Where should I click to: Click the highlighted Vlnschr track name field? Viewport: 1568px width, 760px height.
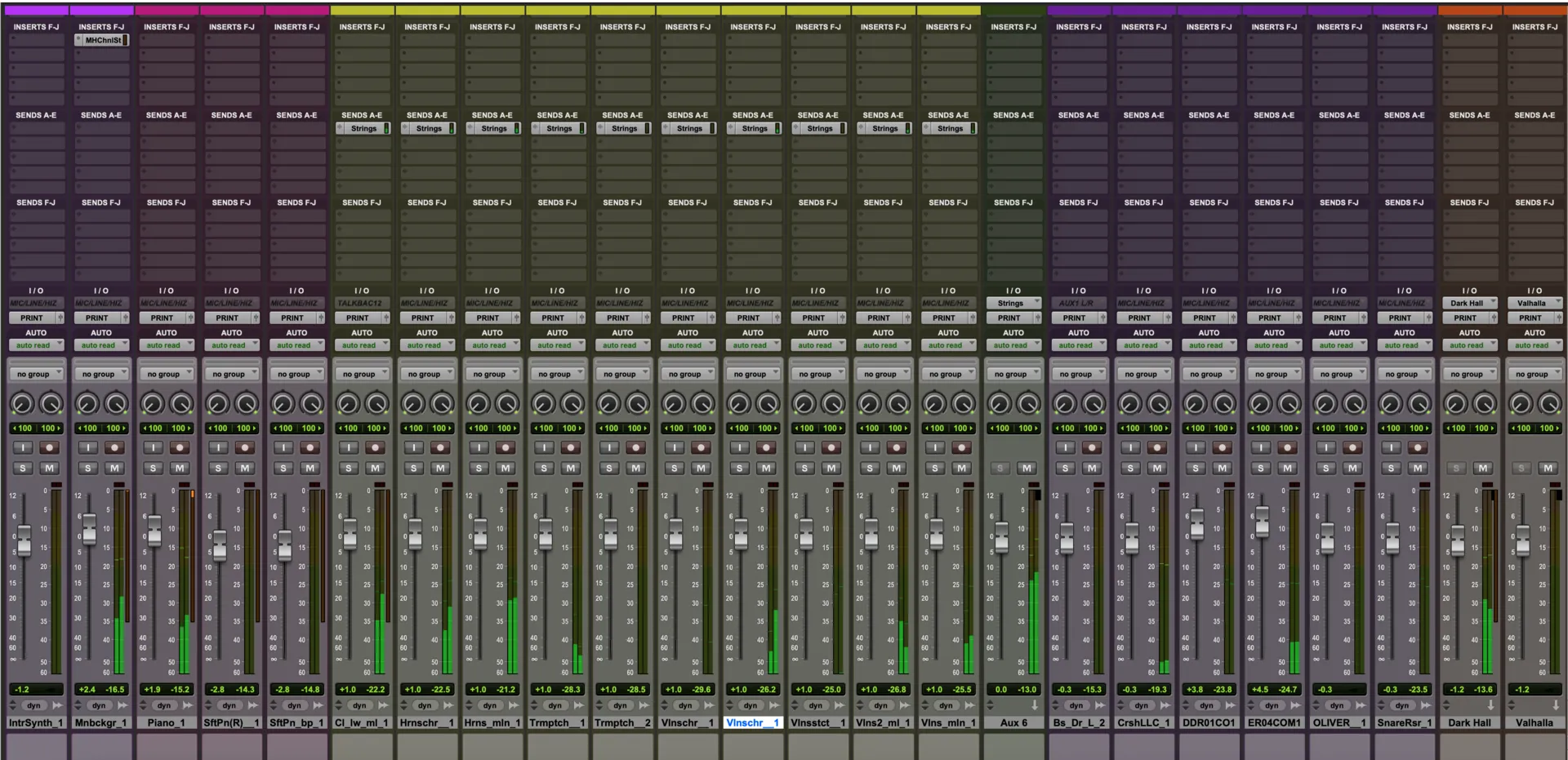[753, 722]
